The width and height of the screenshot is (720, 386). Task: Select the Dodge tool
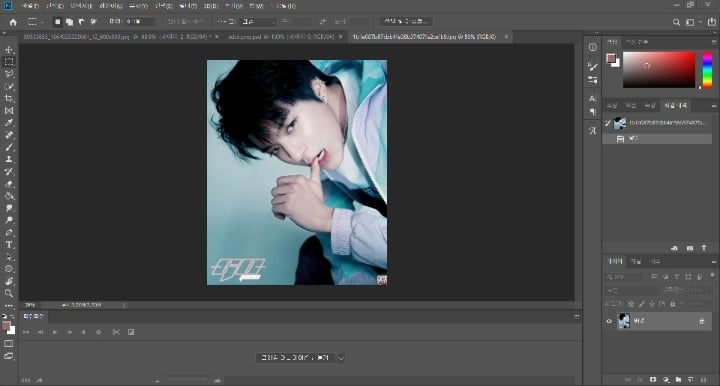(9, 220)
